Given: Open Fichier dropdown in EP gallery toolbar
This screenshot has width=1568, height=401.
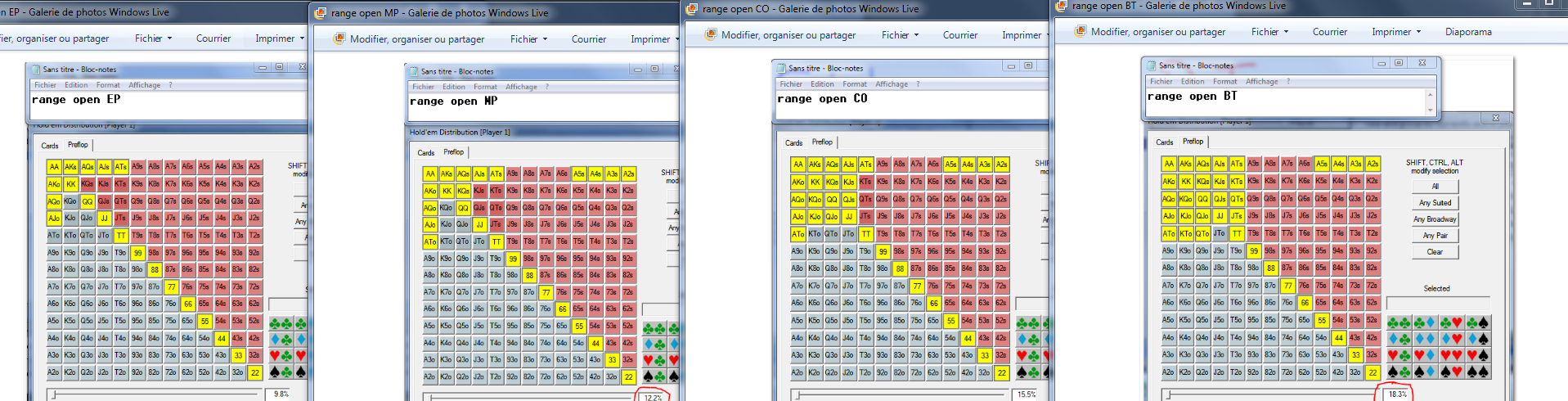Looking at the screenshot, I should coord(153,38).
